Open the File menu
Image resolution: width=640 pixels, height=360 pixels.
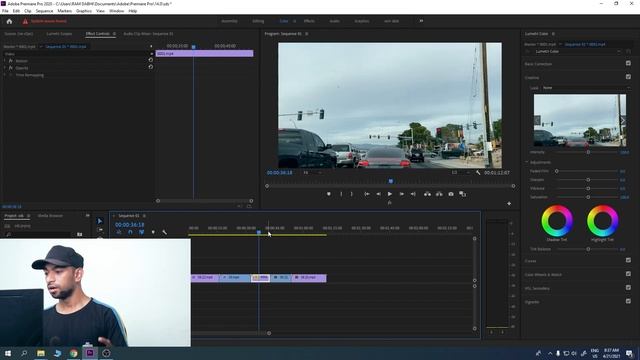(x=5, y=11)
